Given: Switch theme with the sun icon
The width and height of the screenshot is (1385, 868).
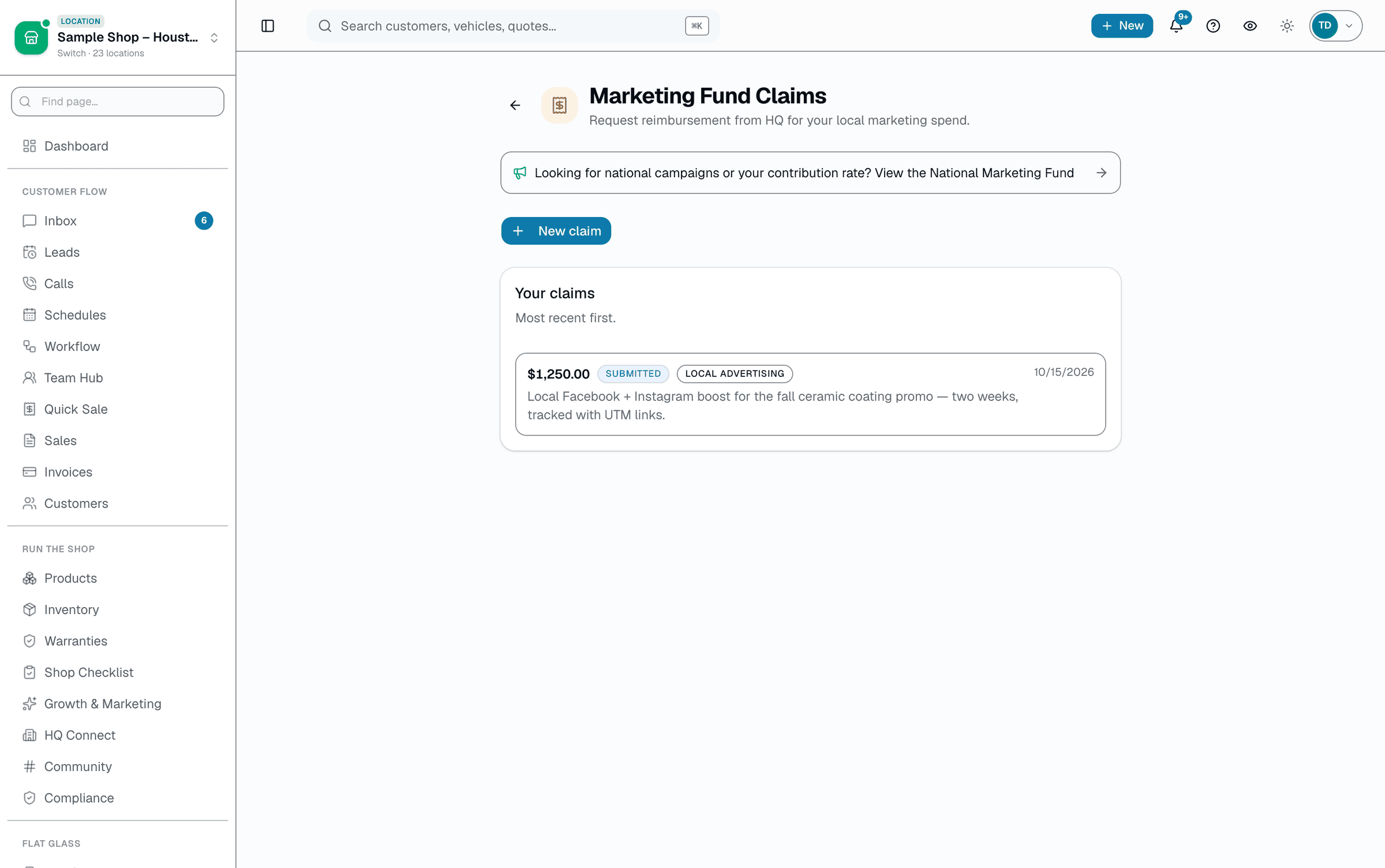Looking at the screenshot, I should (x=1287, y=26).
